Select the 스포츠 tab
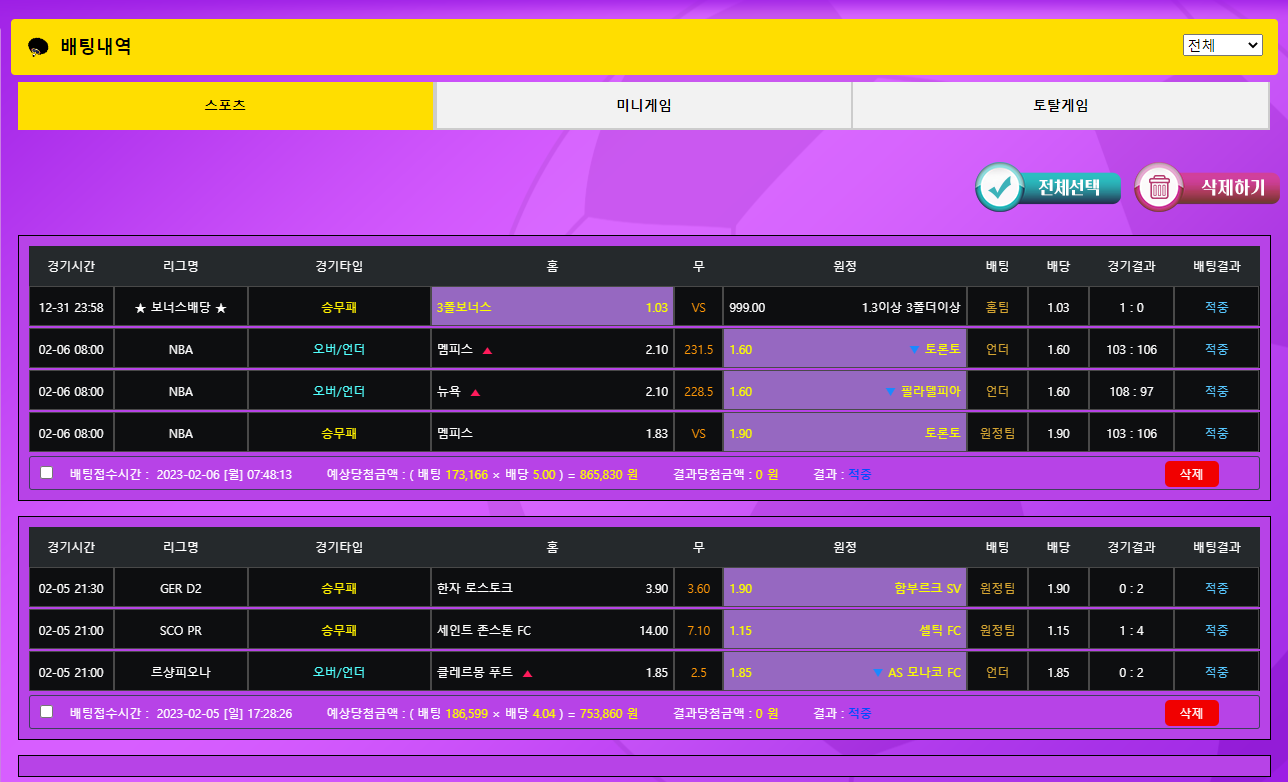The height and width of the screenshot is (782, 1288). (x=225, y=105)
